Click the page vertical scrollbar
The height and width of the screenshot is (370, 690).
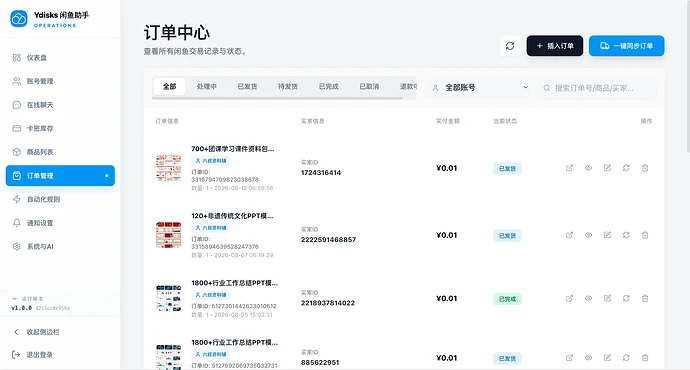(689, 77)
